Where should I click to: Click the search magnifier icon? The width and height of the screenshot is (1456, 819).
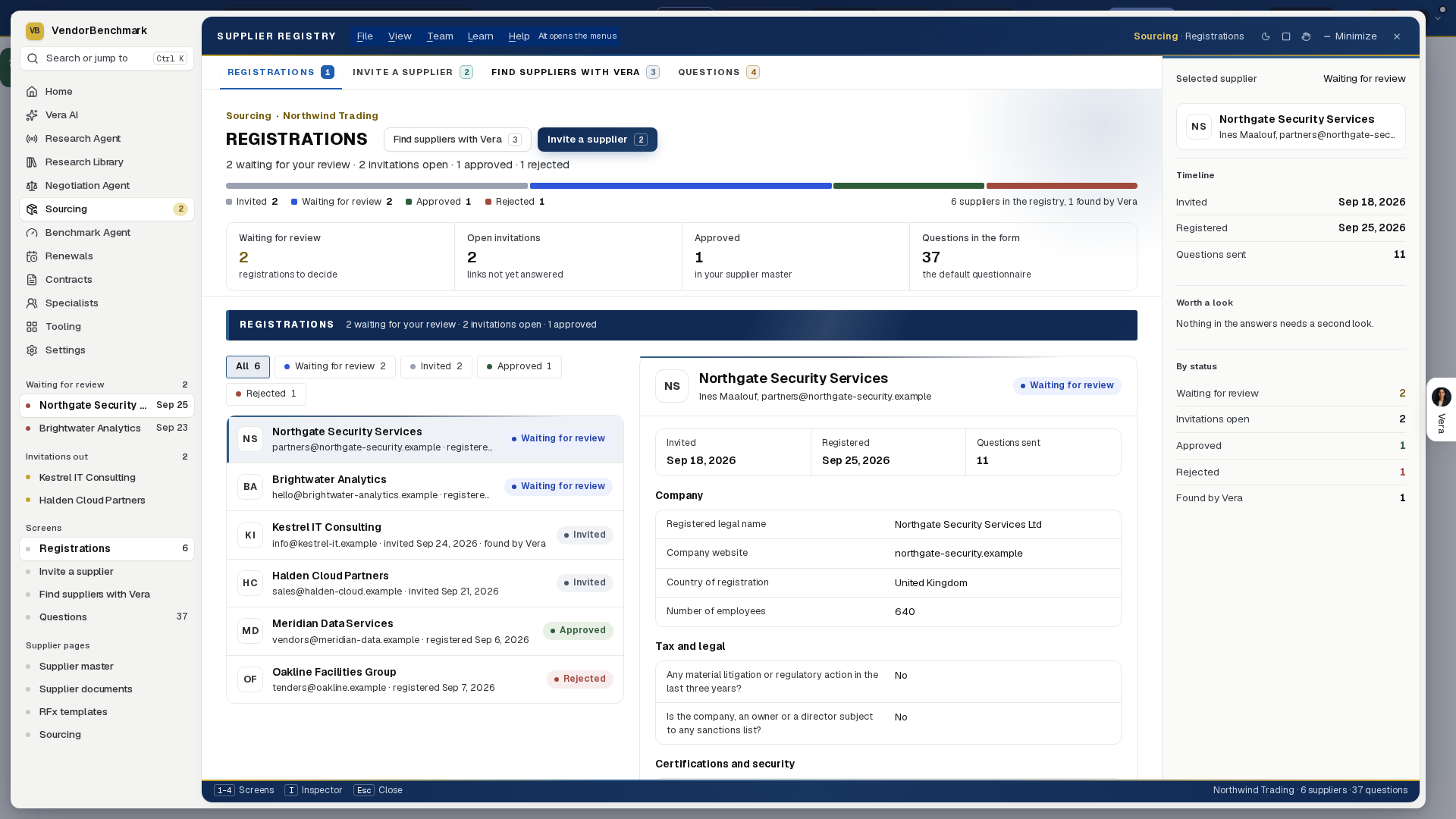pyautogui.click(x=33, y=58)
